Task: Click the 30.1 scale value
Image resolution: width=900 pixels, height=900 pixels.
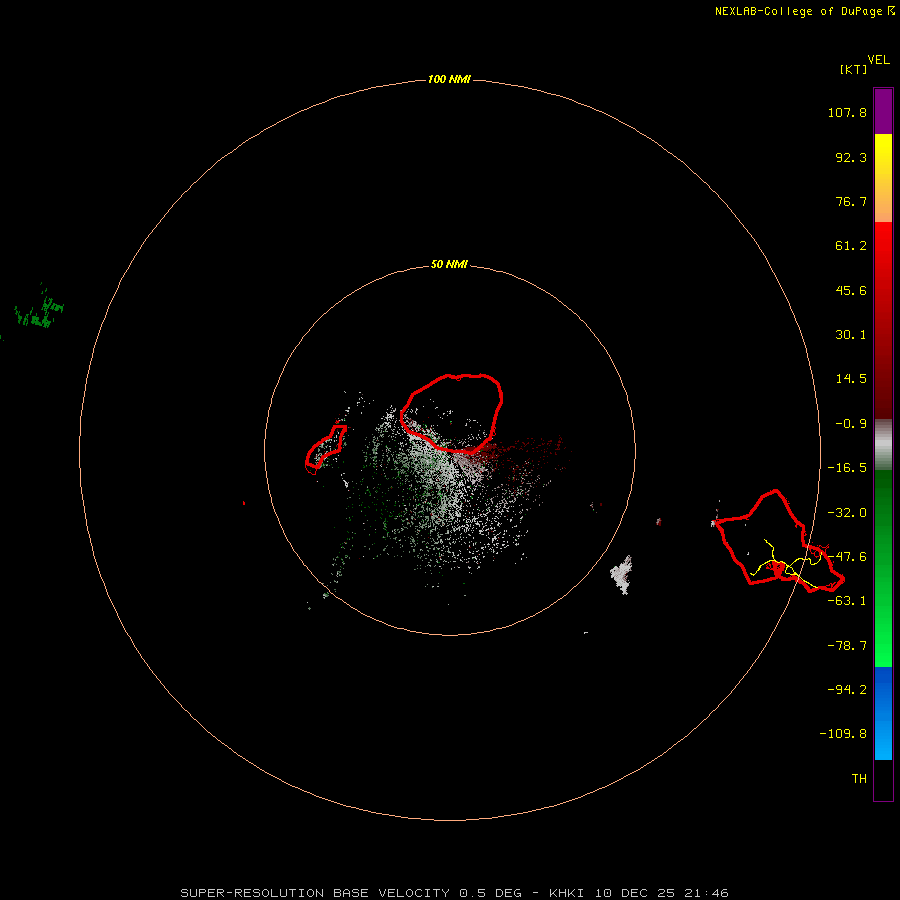Action: coord(851,335)
